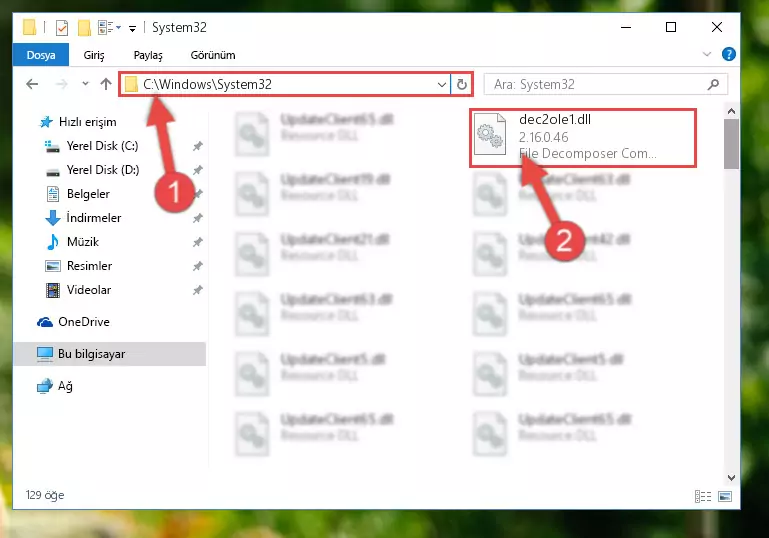This screenshot has width=769, height=538.
Task: Open Help with the blue question mark icon
Action: click(728, 54)
